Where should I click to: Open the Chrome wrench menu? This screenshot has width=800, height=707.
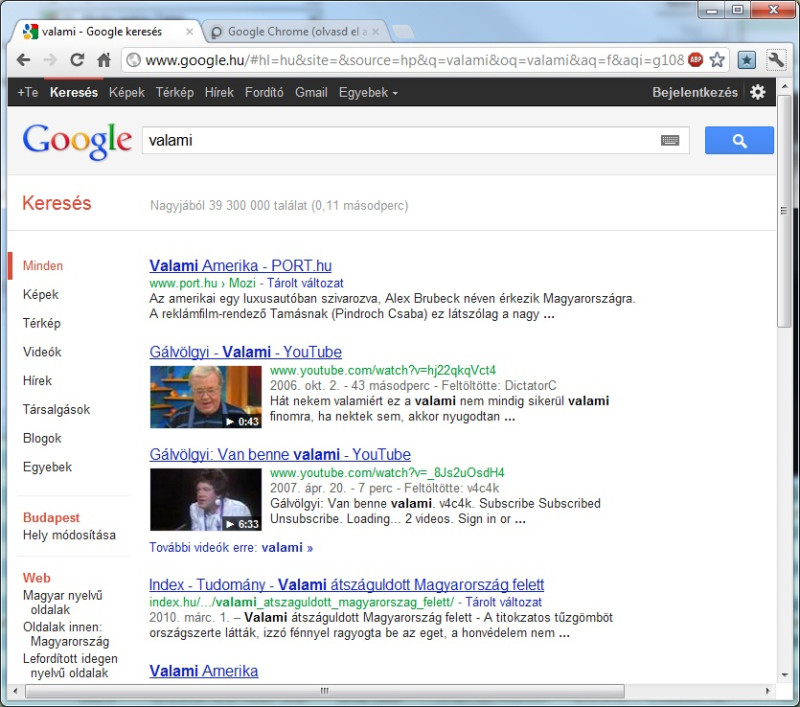[x=776, y=60]
